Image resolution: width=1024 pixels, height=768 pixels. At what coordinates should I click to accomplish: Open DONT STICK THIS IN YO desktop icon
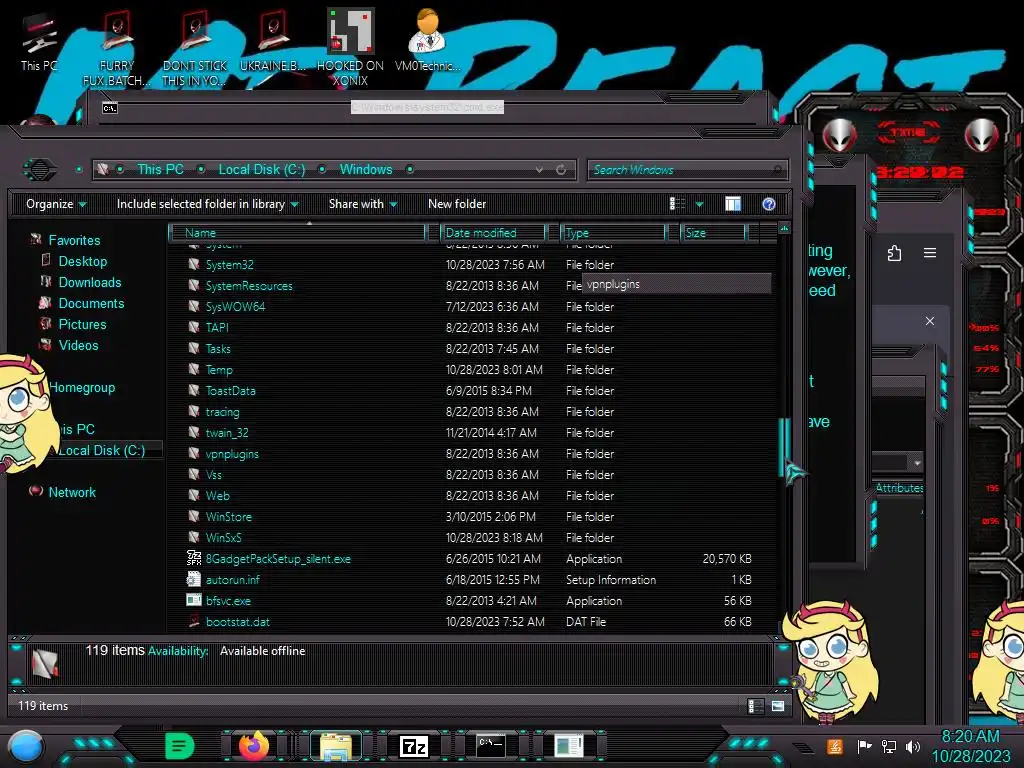194,49
